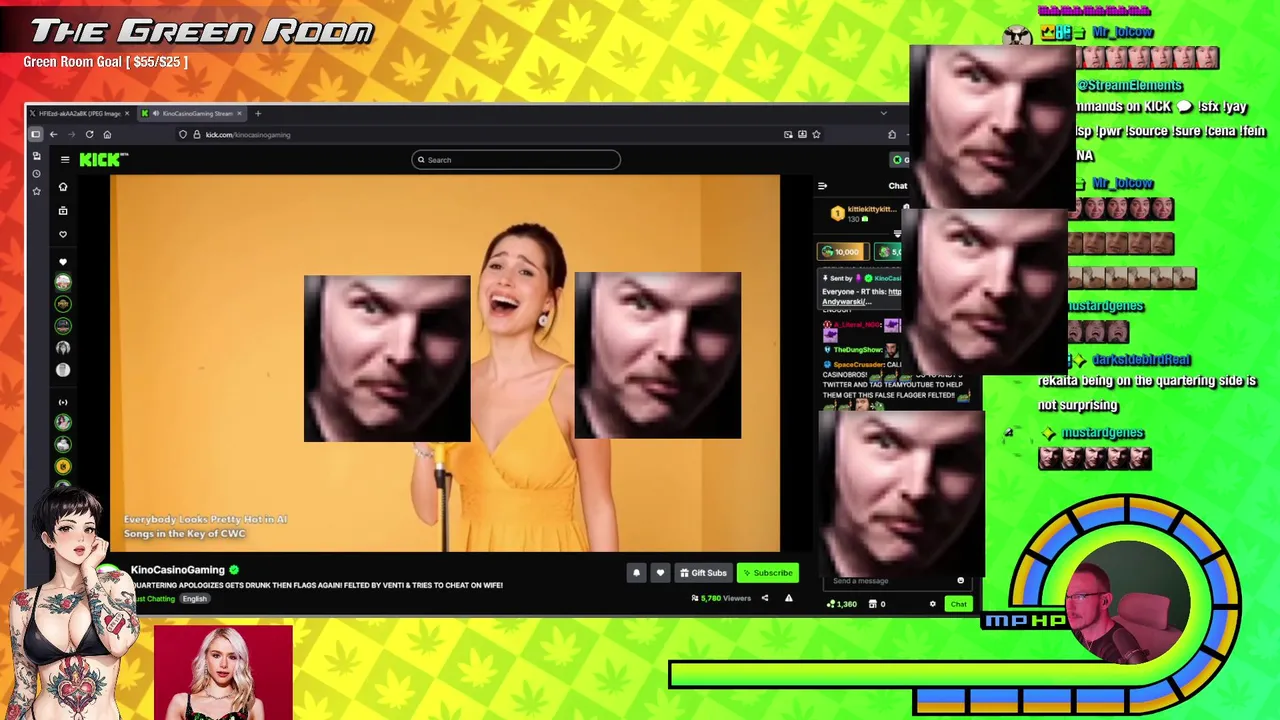Screen dimensions: 1280x720
Task: Click the 1,360 points counter
Action: 842,604
